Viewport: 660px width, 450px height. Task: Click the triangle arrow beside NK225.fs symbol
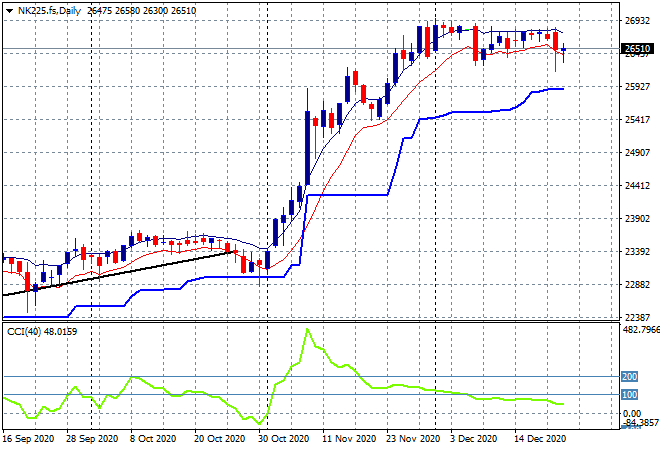(x=9, y=11)
